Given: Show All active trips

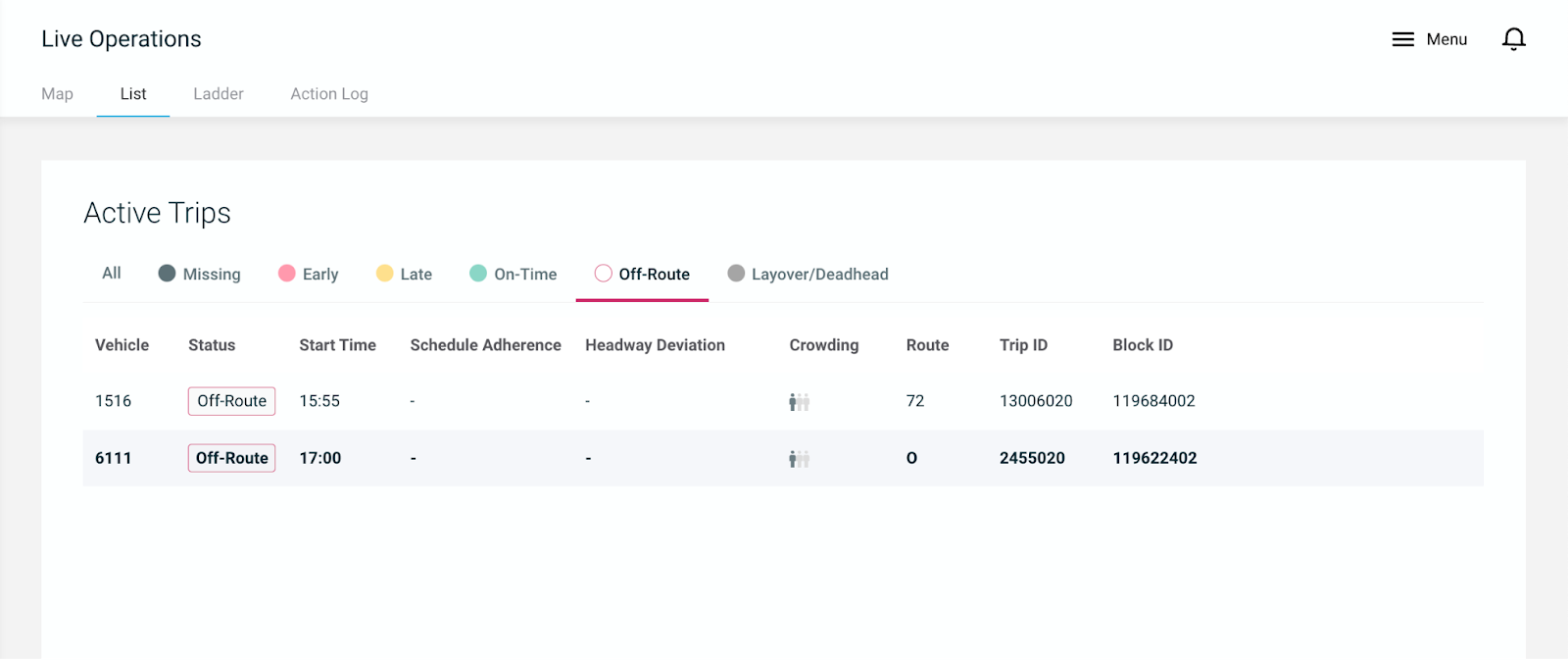Looking at the screenshot, I should (x=112, y=274).
